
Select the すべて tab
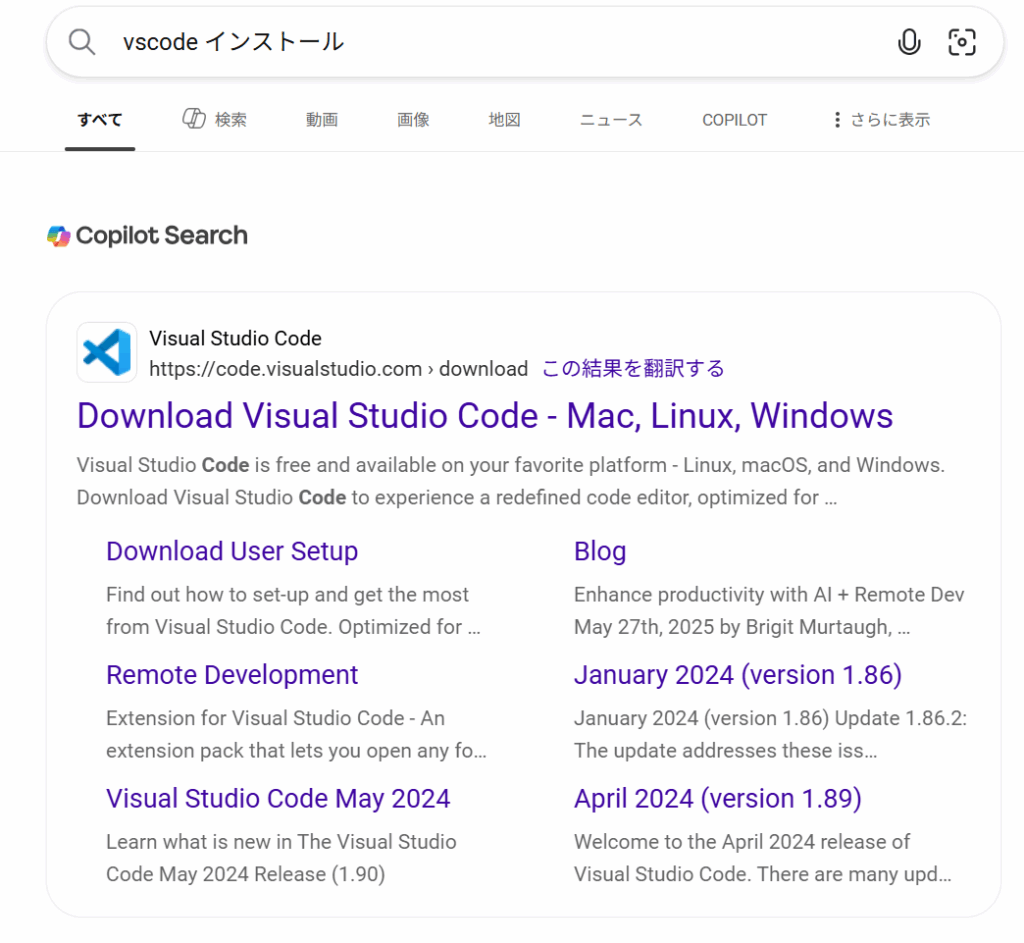100,120
